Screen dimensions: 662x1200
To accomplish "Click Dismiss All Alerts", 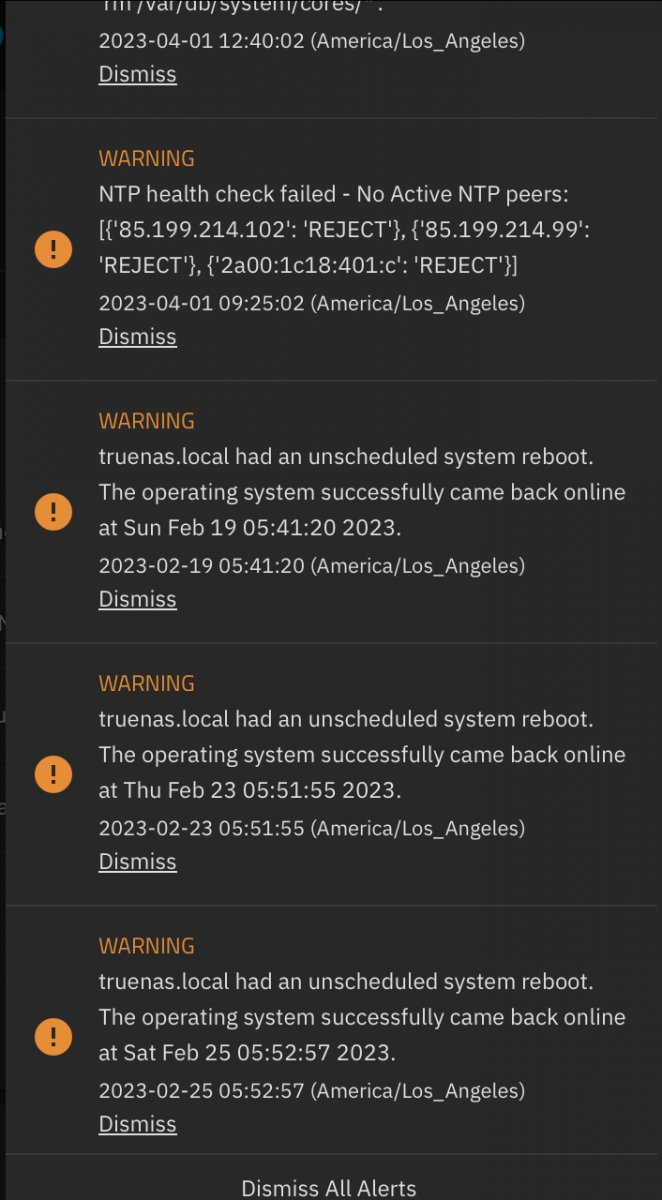I will coord(329,1188).
